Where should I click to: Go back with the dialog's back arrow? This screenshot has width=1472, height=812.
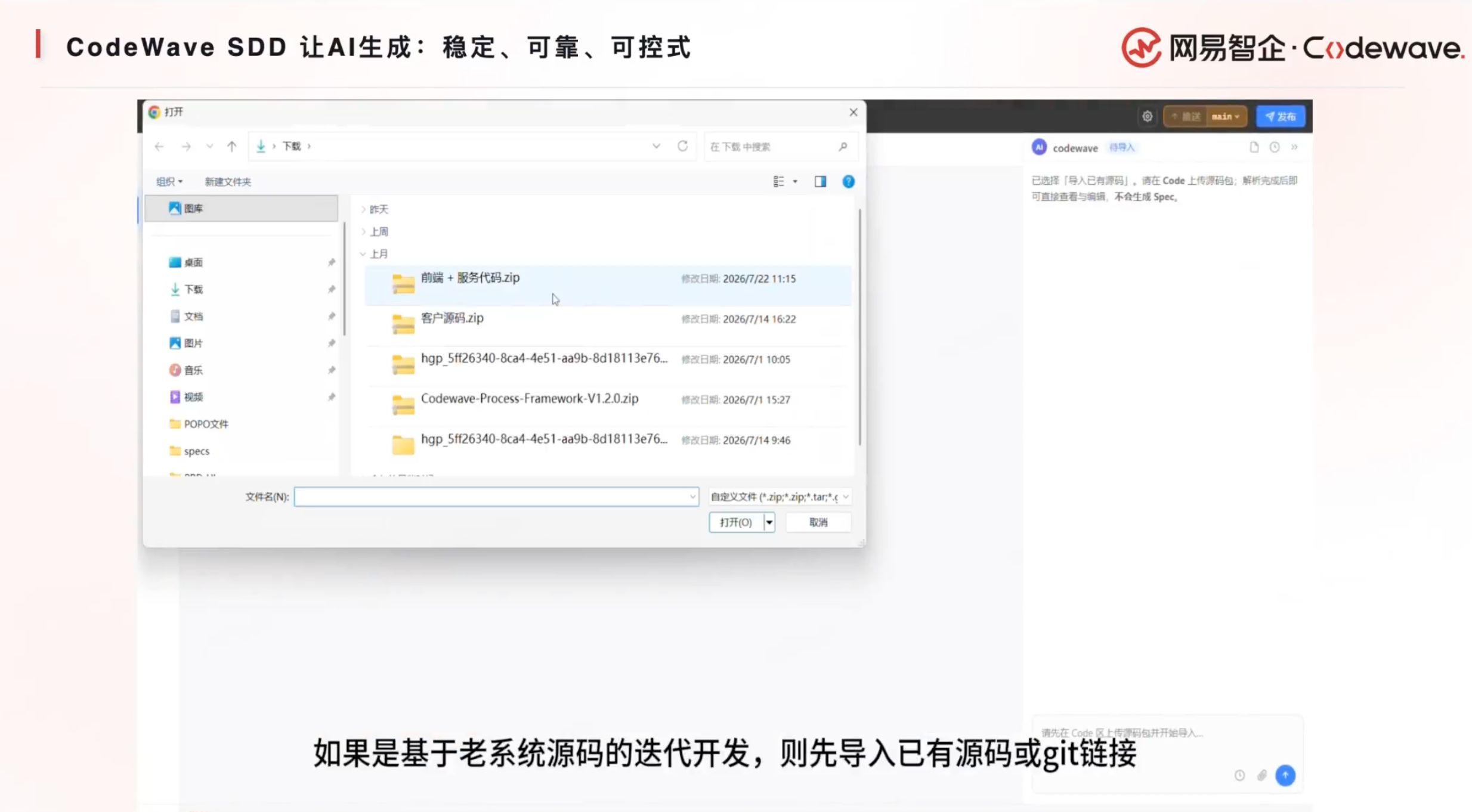tap(159, 146)
